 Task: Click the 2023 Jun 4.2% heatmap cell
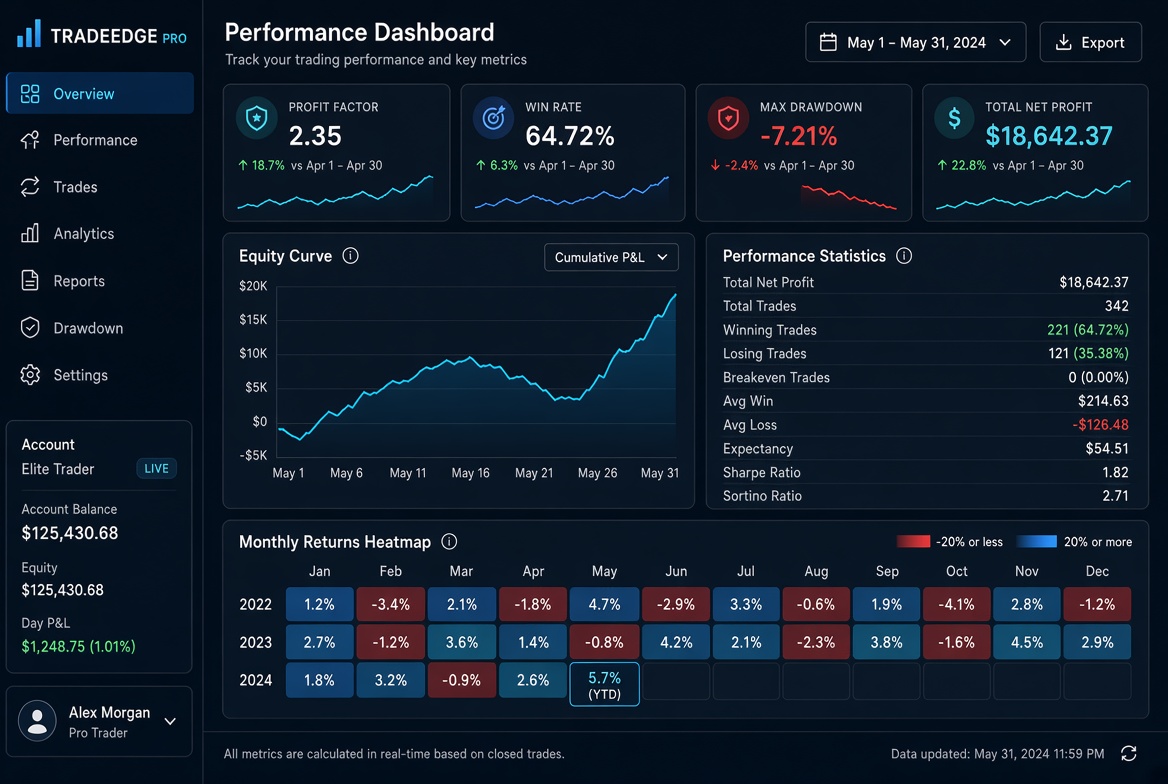pyautogui.click(x=676, y=642)
